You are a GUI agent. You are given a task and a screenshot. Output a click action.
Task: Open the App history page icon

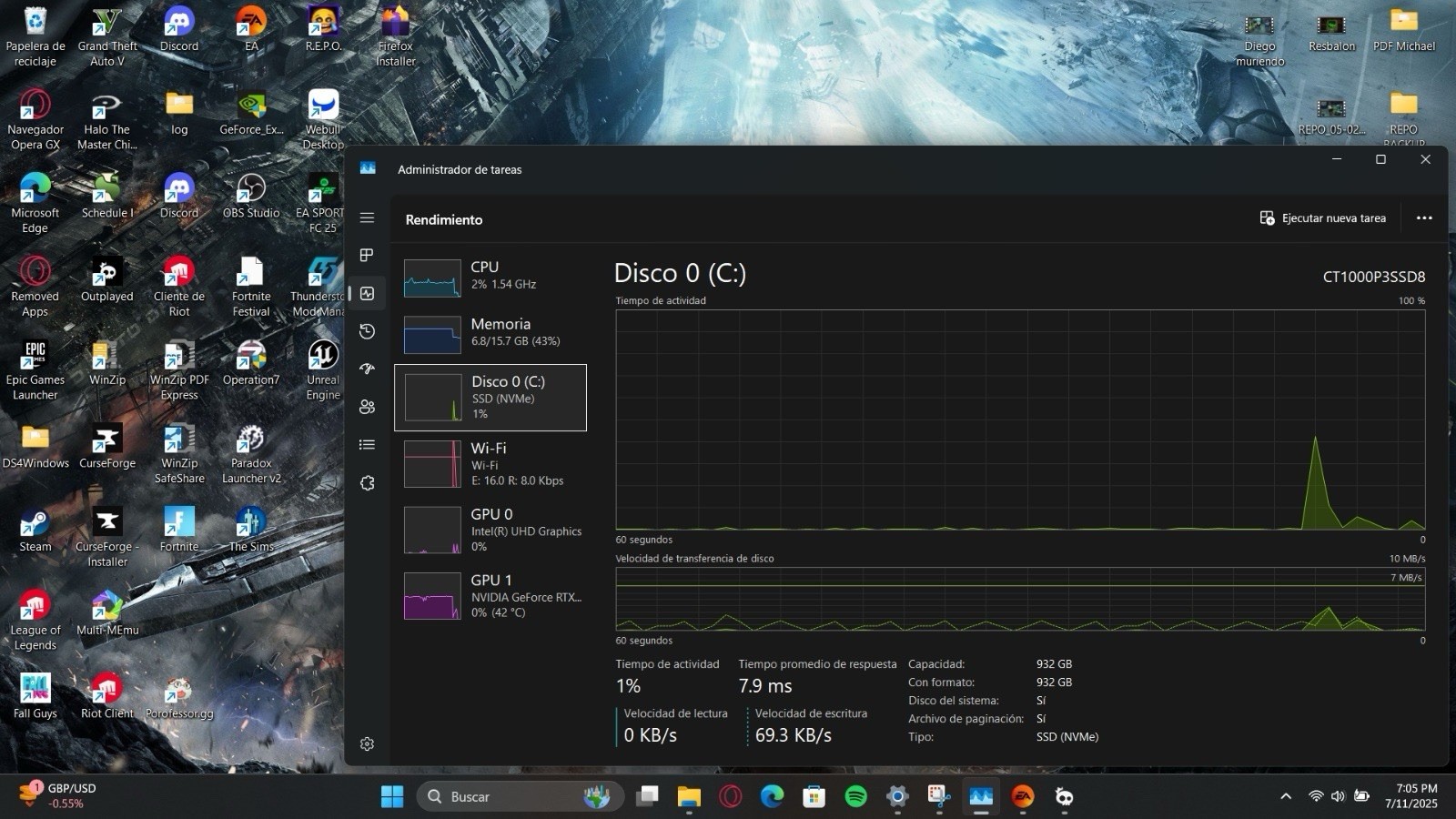tap(367, 331)
